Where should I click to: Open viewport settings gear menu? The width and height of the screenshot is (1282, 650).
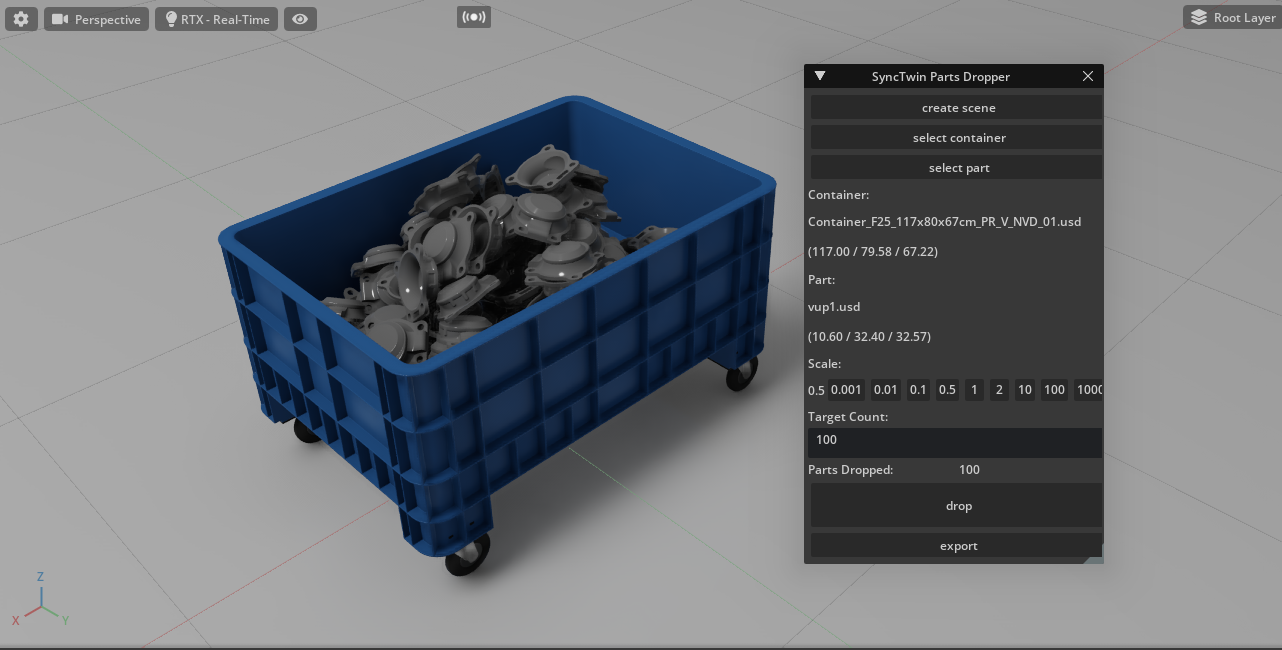click(x=21, y=19)
